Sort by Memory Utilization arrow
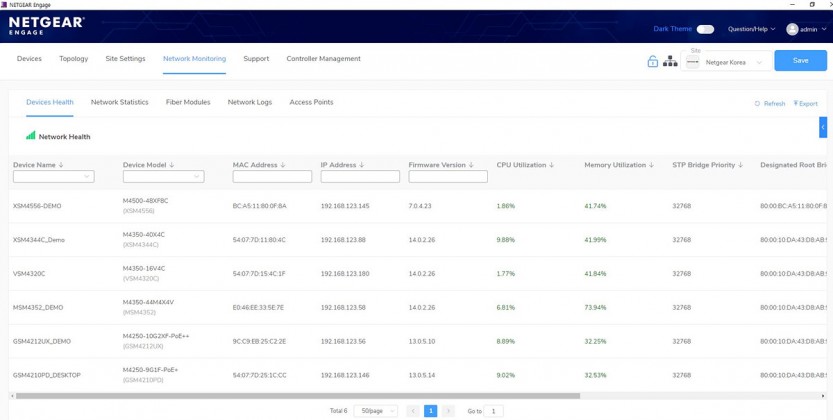 point(651,165)
